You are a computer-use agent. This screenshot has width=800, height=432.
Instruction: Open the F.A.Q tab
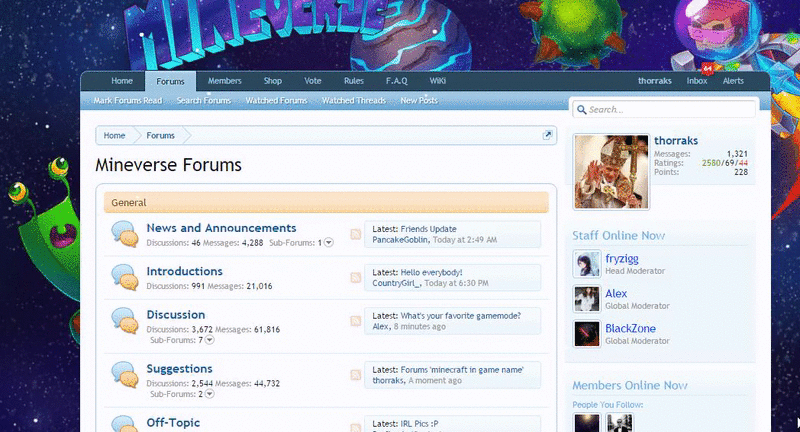[x=396, y=81]
